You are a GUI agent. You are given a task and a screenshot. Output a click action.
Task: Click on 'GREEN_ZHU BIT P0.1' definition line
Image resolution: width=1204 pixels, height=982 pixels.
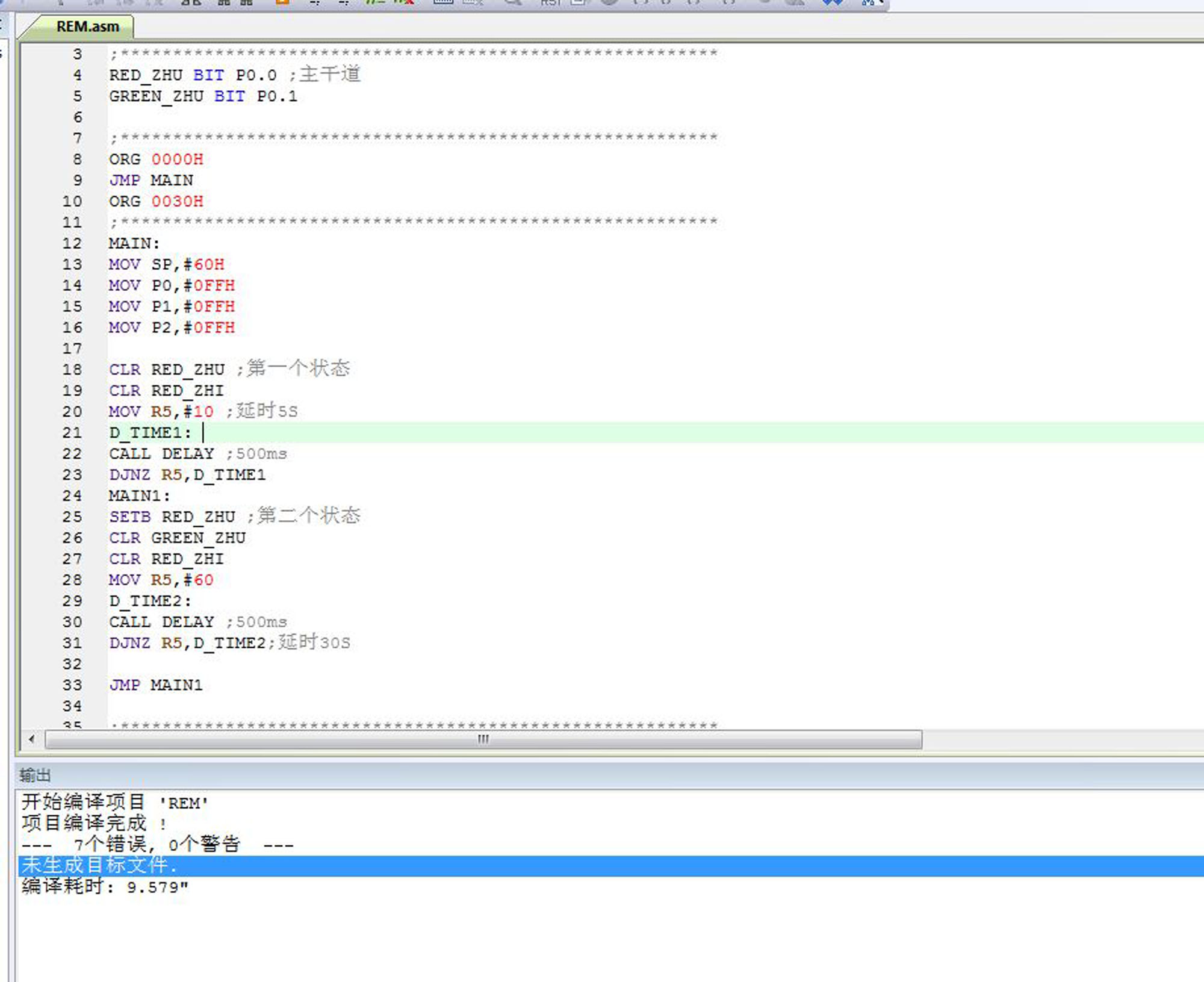click(203, 96)
